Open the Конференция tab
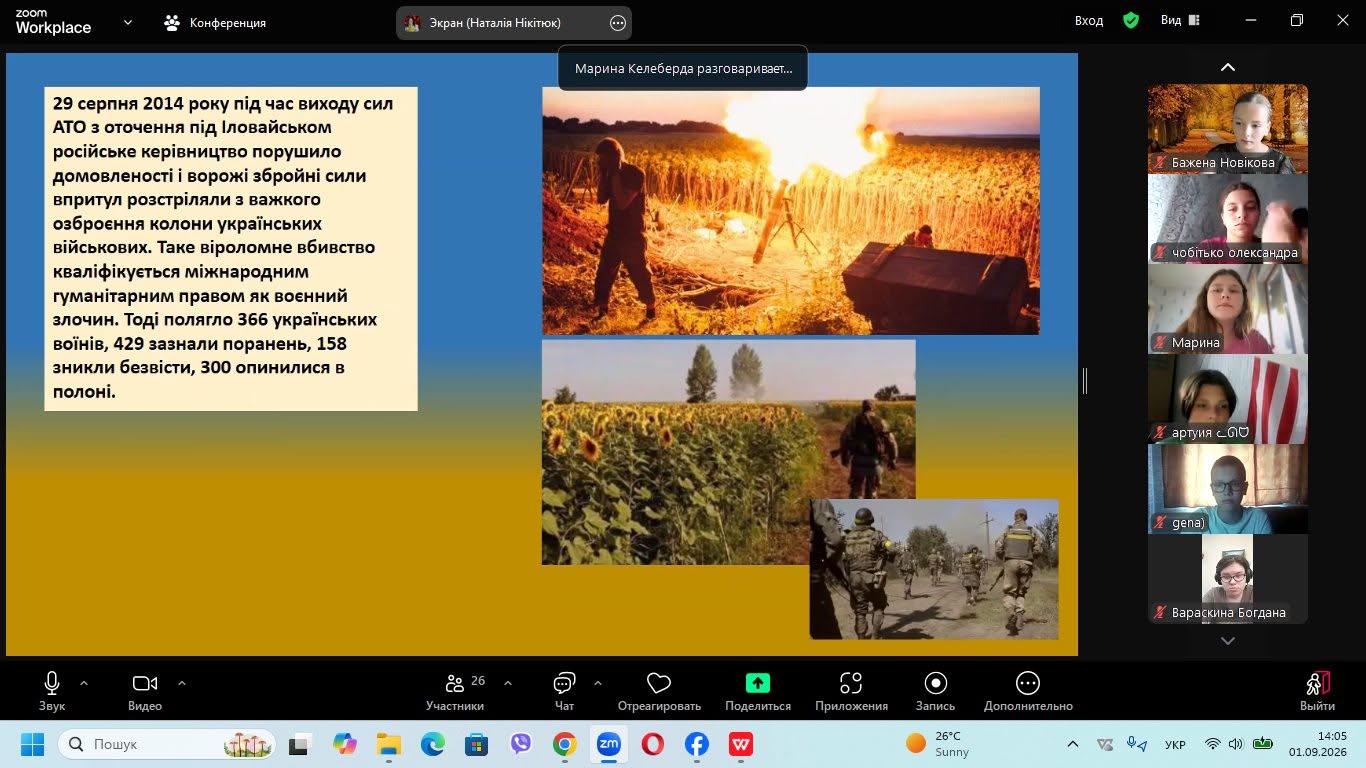The height and width of the screenshot is (768, 1366). coord(216,22)
